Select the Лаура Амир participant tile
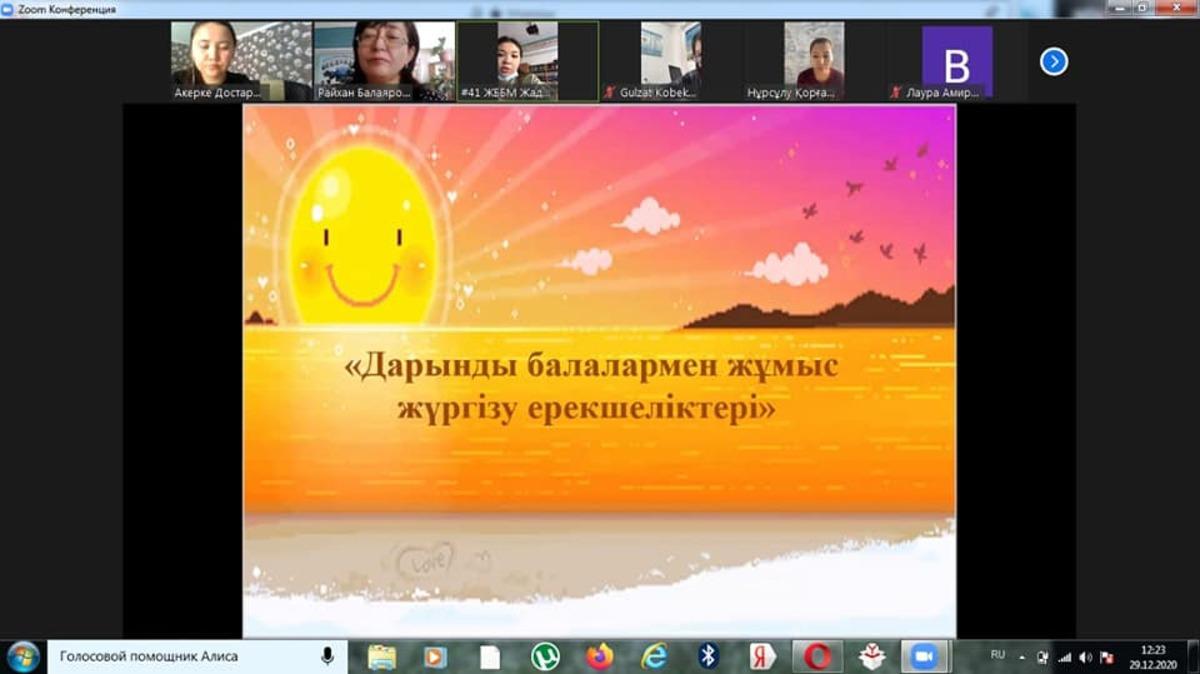 (957, 62)
